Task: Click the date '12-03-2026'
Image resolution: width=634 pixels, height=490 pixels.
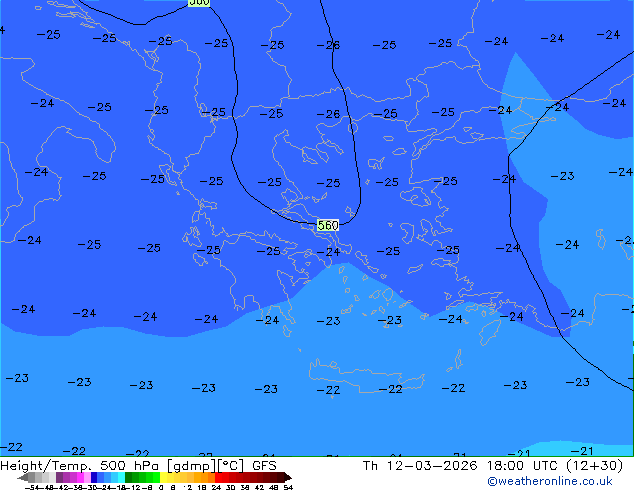Action: (432, 466)
